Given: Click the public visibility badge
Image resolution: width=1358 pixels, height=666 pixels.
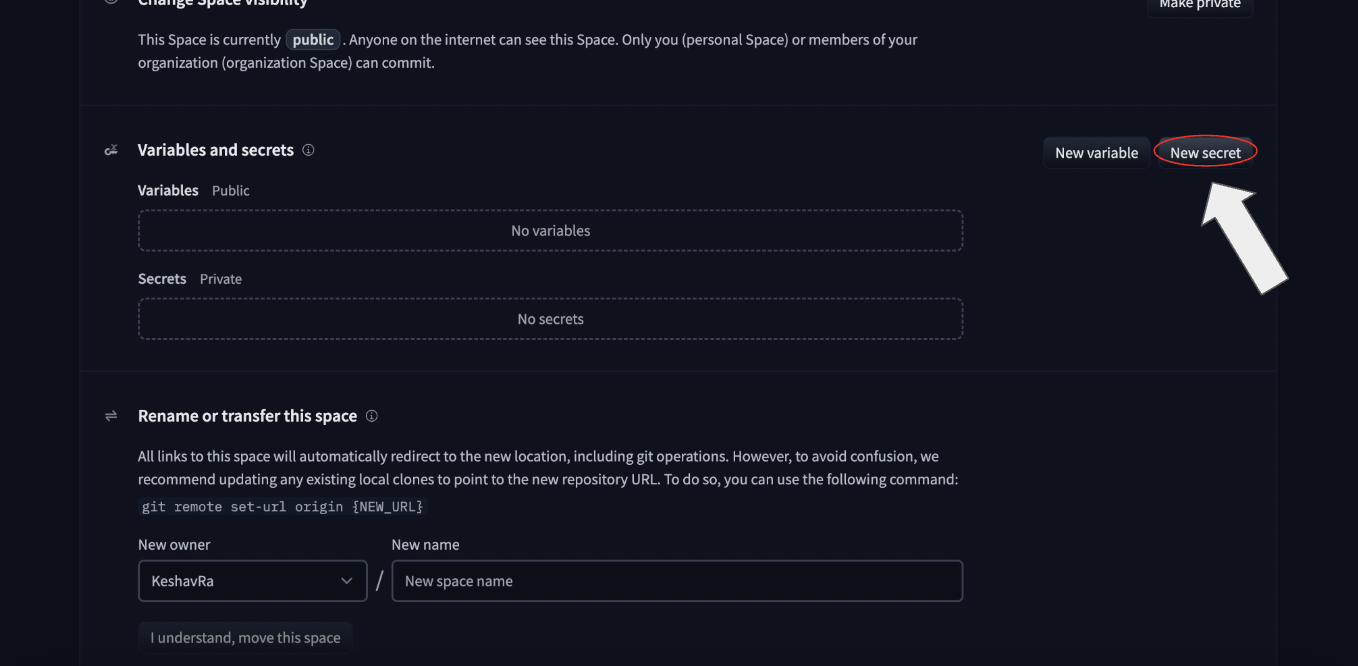Looking at the screenshot, I should point(313,40).
